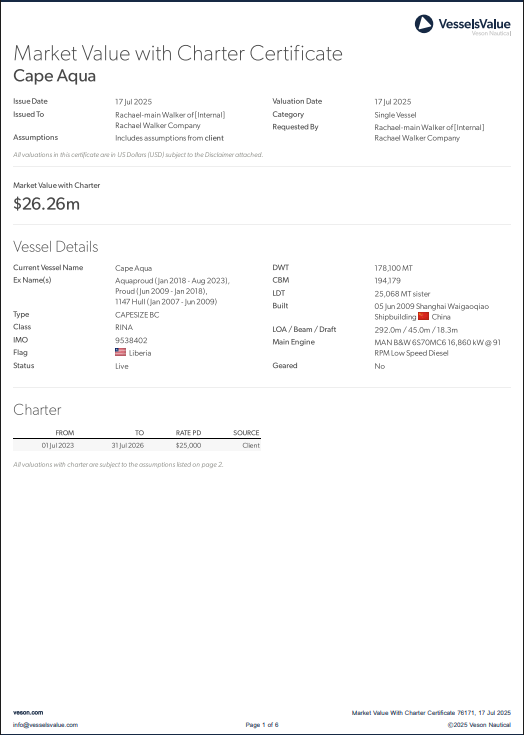Click the Aquaproud ex name entry
Viewport: 524px width, 735px height.
tap(172, 281)
